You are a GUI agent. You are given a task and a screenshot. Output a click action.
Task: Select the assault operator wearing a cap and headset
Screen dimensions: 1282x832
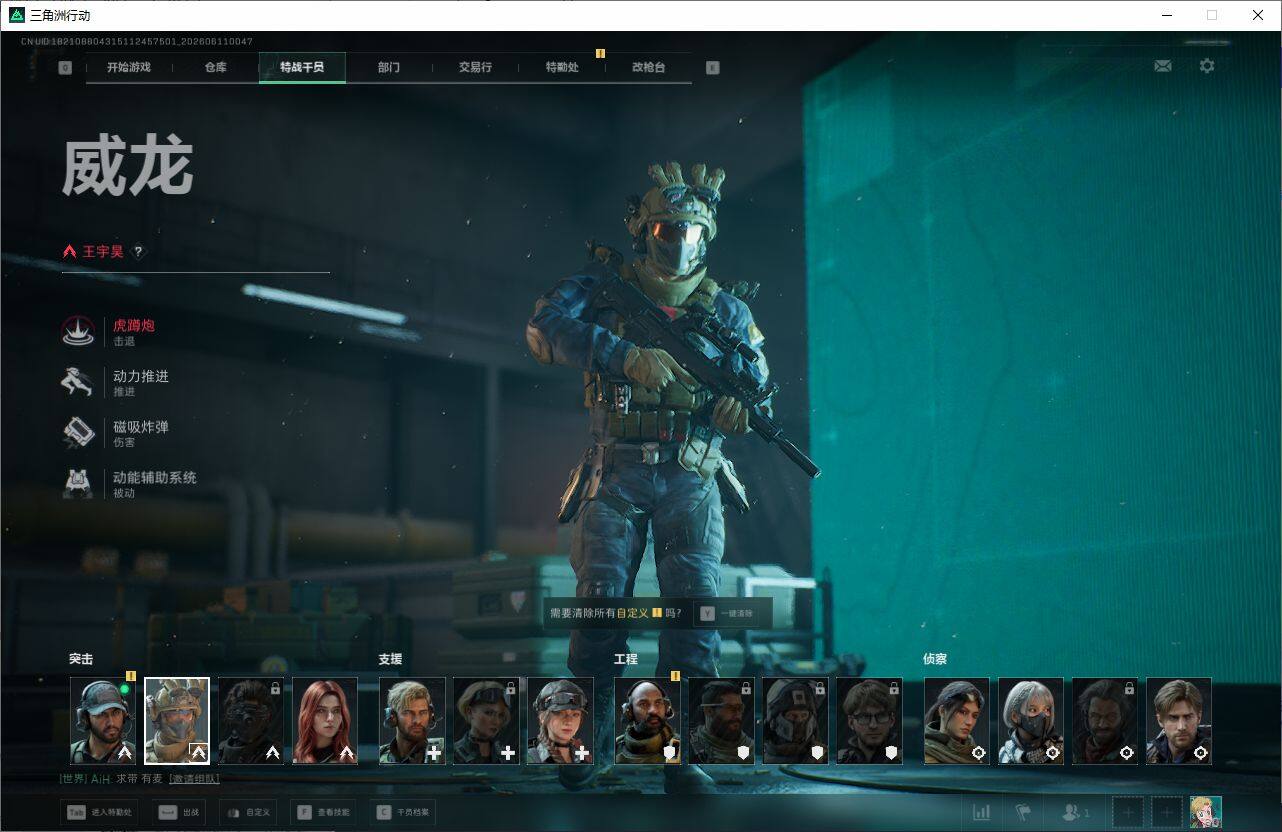tap(103, 721)
